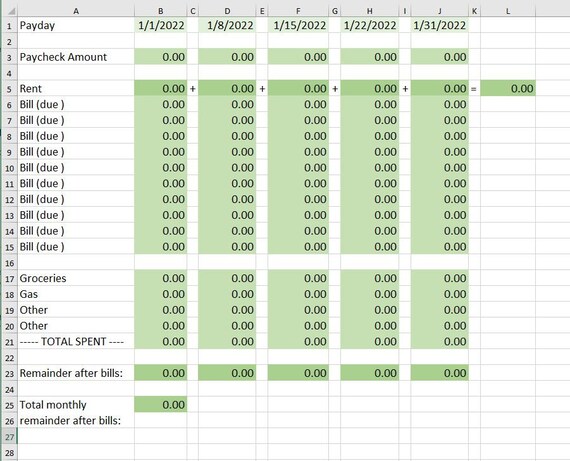570x461 pixels.
Task: Select row 5 header
Action: (x=9, y=88)
